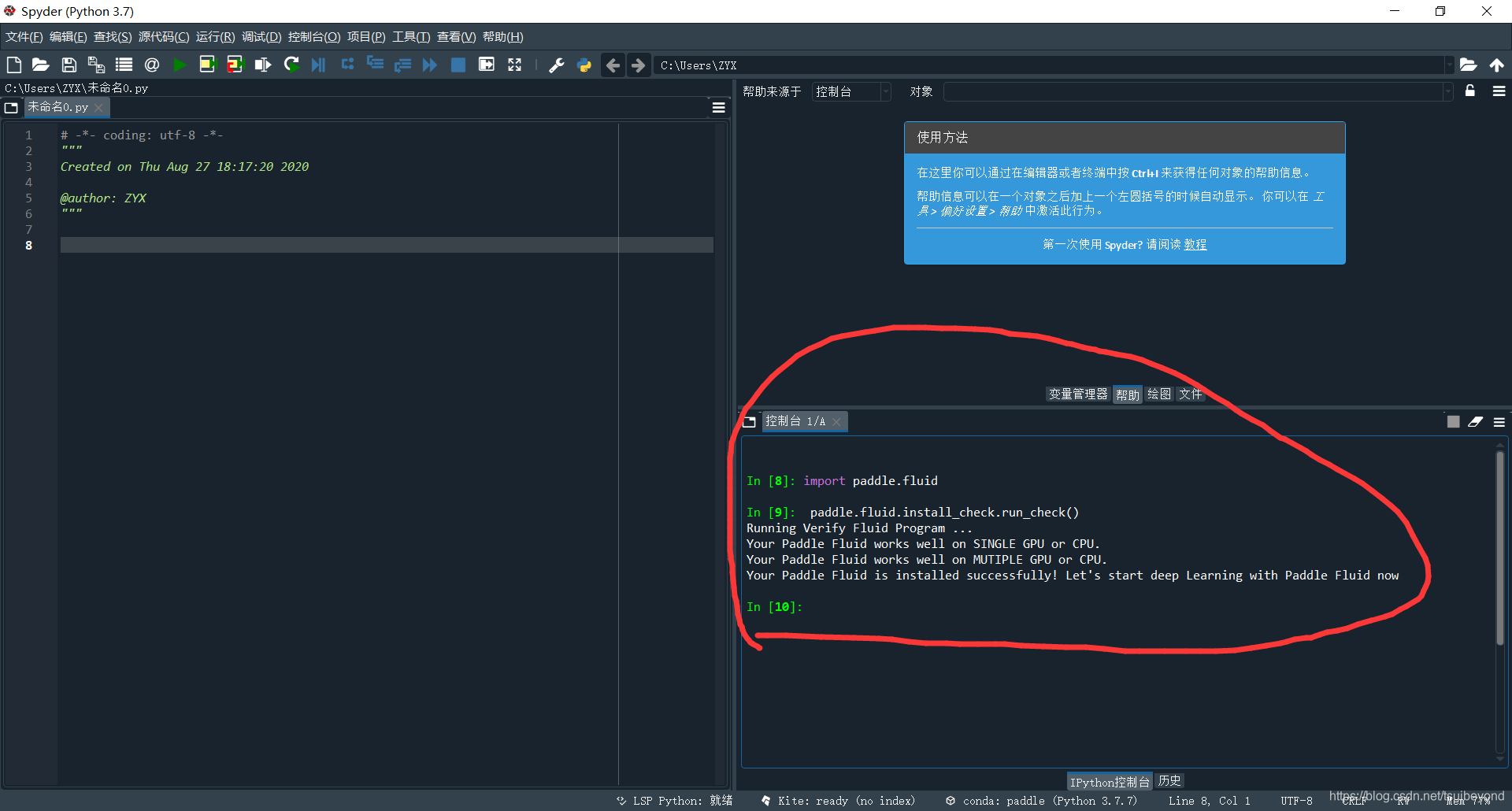Screen dimensions: 1512x811
Task: Run file with green play icon
Action: [x=180, y=65]
